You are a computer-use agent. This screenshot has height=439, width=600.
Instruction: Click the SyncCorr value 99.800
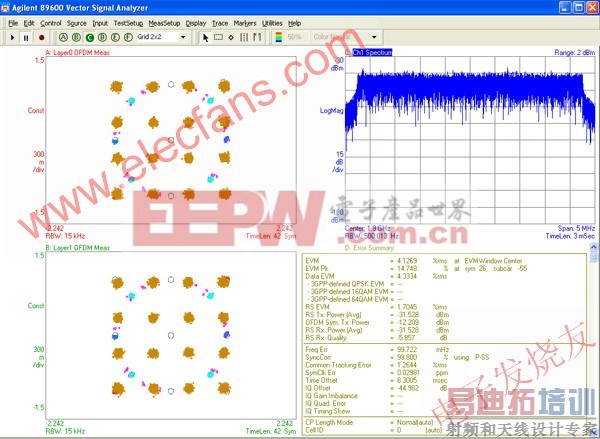[x=407, y=357]
